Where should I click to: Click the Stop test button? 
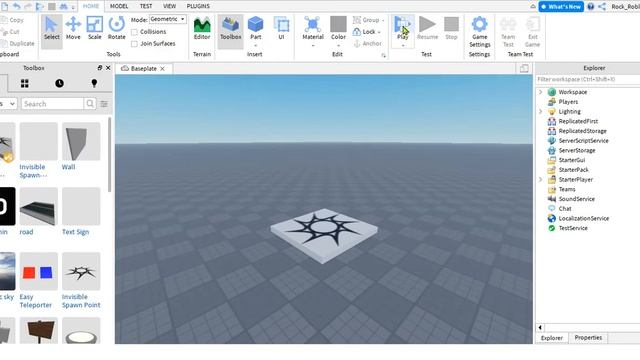tap(451, 28)
